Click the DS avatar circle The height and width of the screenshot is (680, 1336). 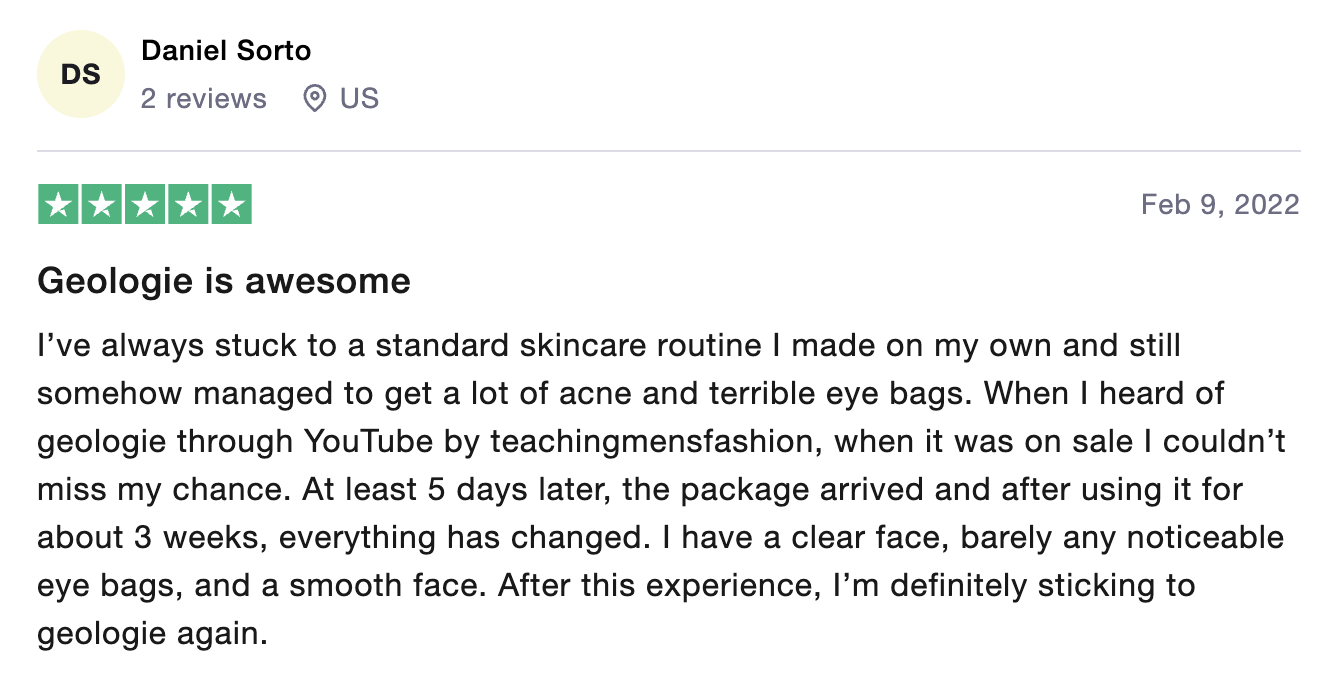pos(80,74)
